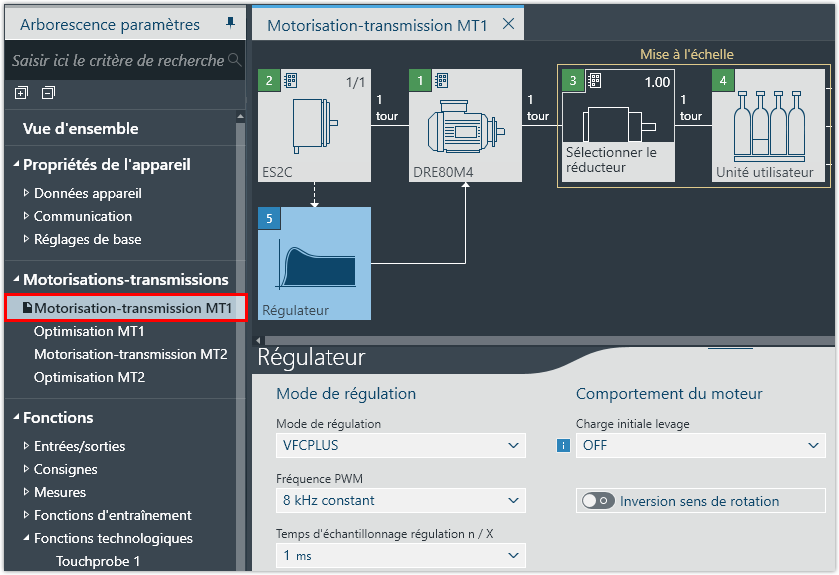Click the collapse all tree icon
The image size is (839, 575).
(x=48, y=93)
